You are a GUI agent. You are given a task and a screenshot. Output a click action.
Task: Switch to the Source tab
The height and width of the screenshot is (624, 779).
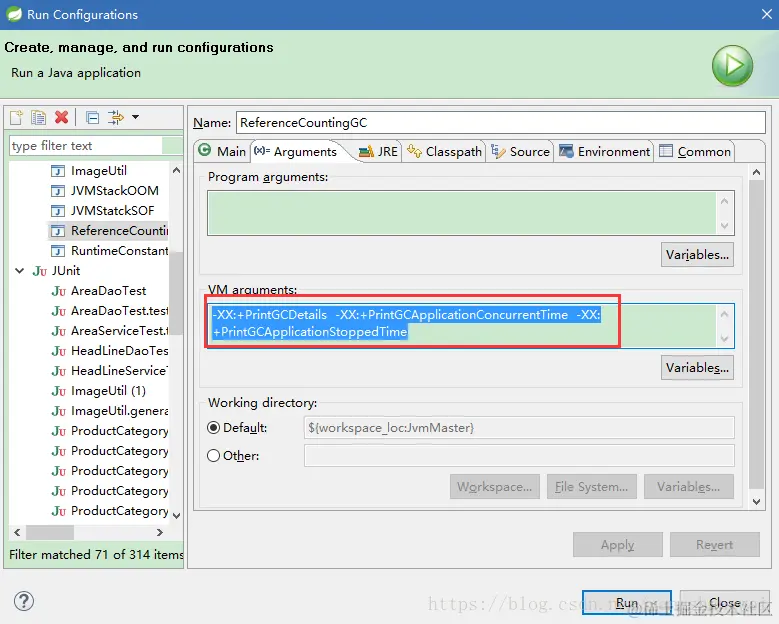point(520,151)
